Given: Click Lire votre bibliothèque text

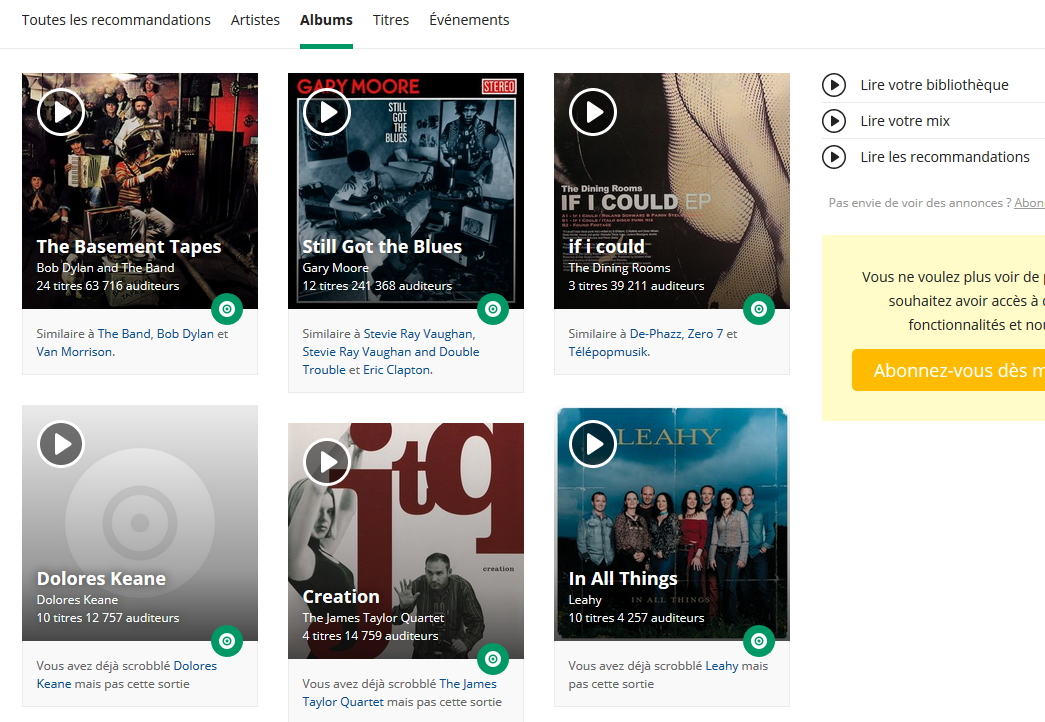Looking at the screenshot, I should (x=934, y=85).
